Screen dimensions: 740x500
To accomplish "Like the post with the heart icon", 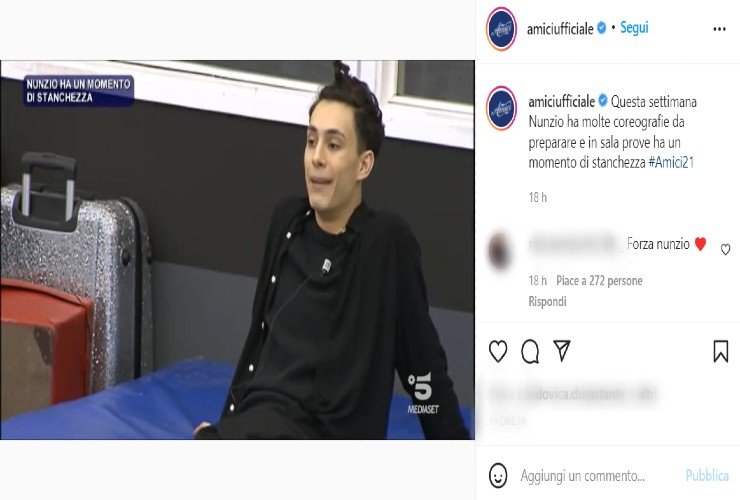I will point(498,351).
